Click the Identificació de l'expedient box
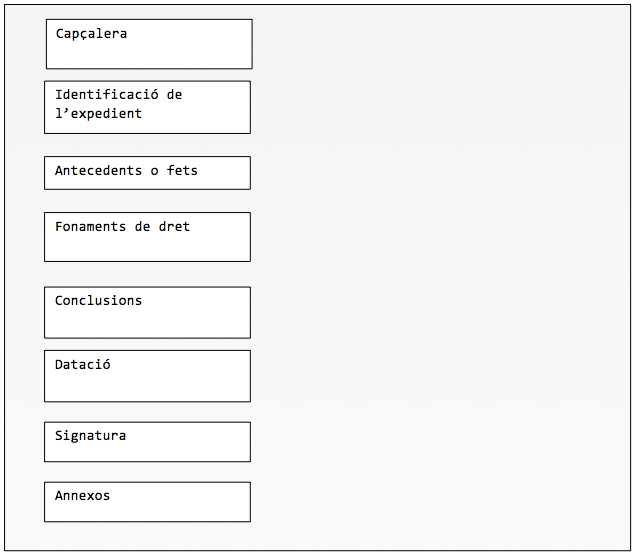 148,107
